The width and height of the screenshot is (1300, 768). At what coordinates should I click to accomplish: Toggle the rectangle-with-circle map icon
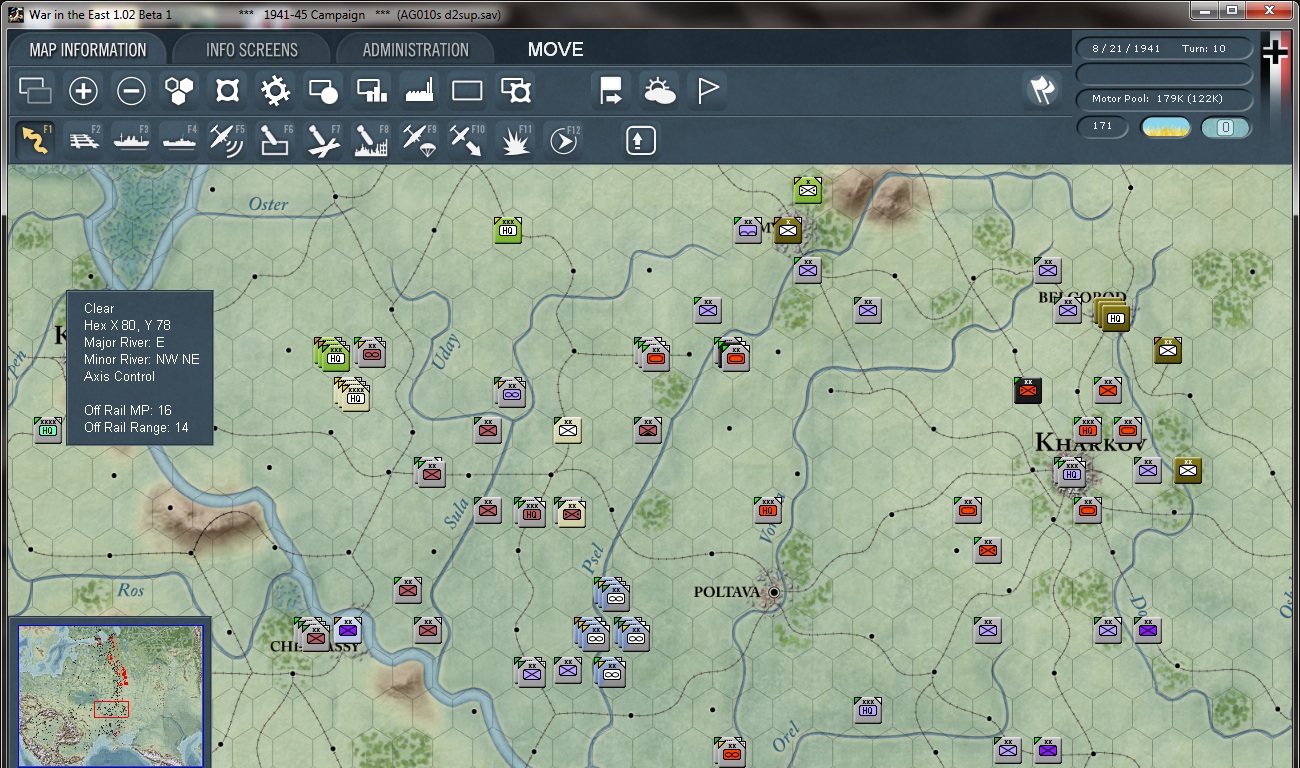323,92
